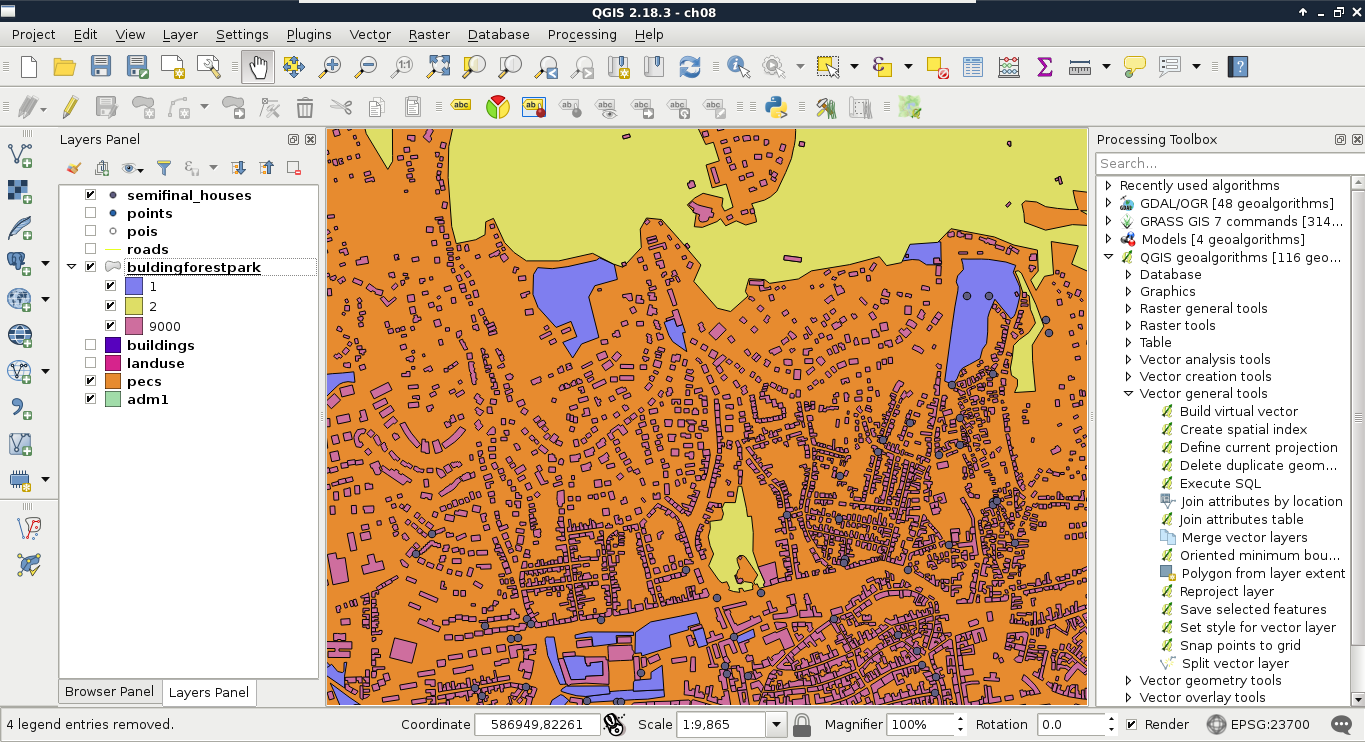Open the attribute table icon

click(x=973, y=67)
